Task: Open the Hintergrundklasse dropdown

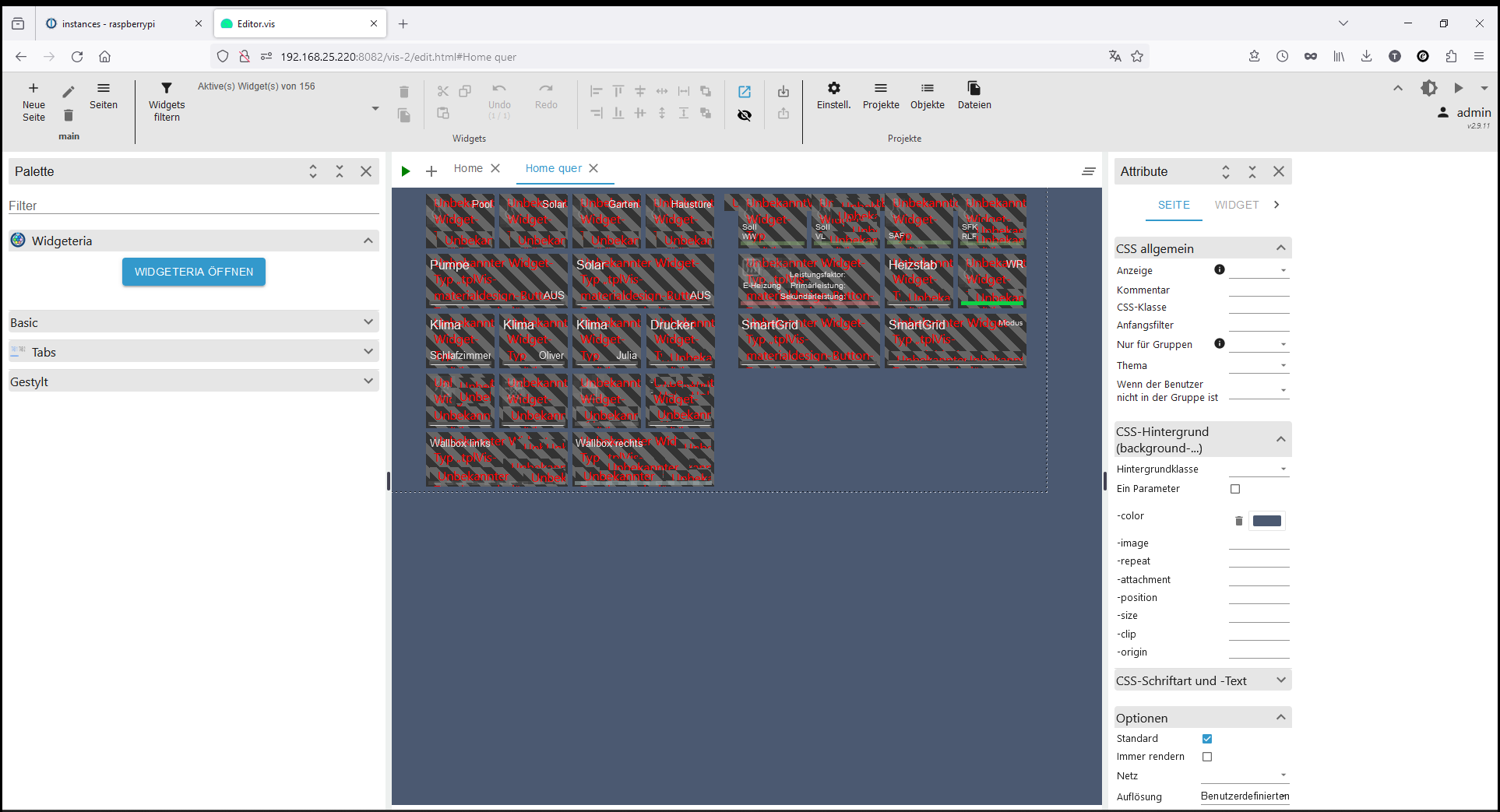Action: tap(1259, 469)
